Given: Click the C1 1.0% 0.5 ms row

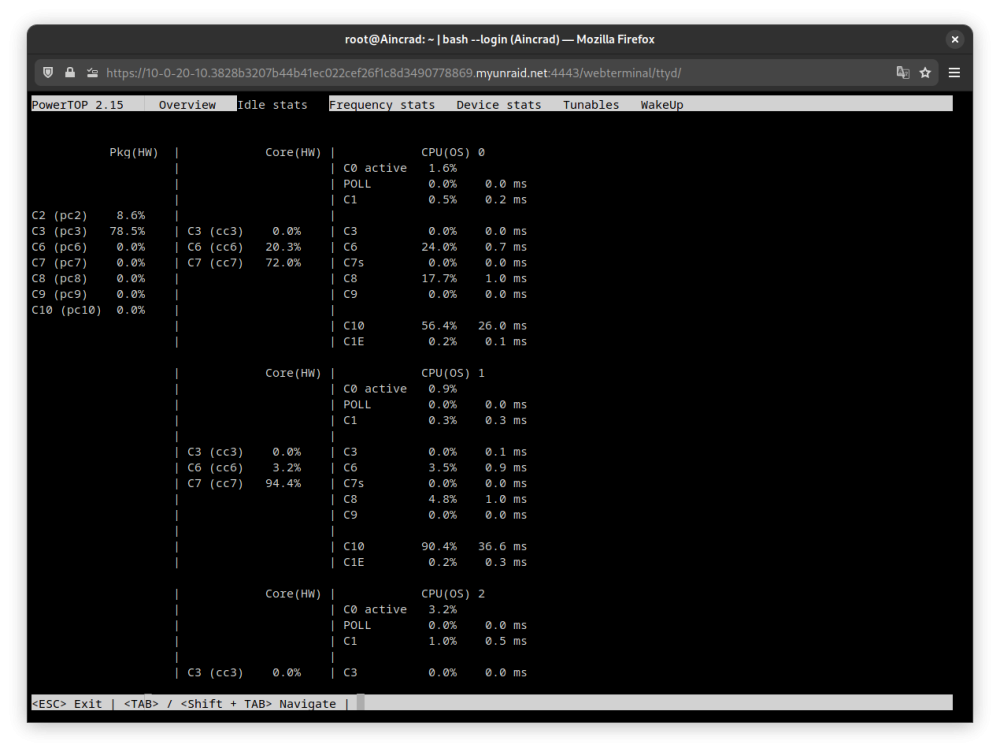Looking at the screenshot, I should point(435,641).
